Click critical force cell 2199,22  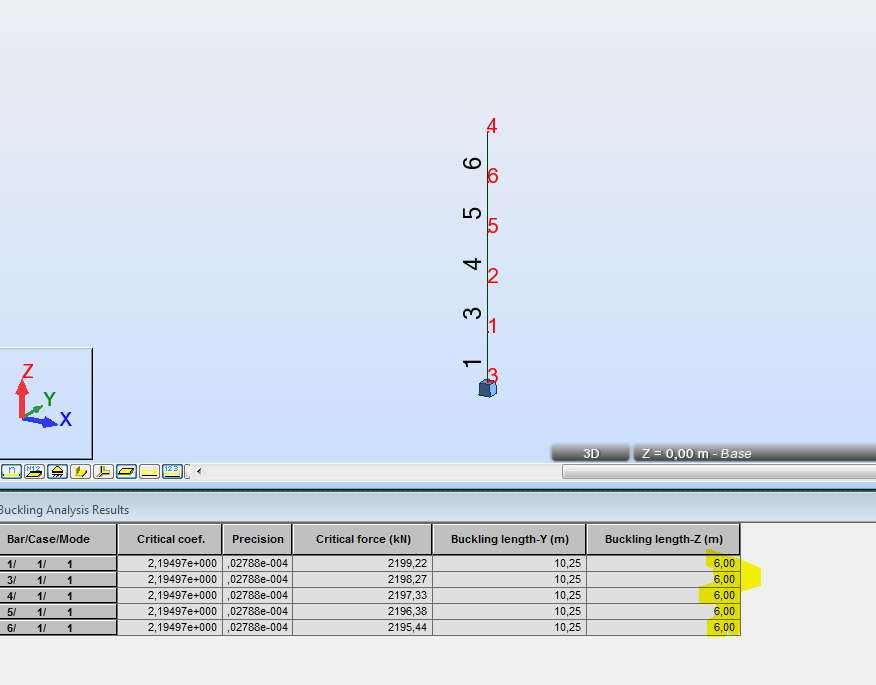(363, 563)
